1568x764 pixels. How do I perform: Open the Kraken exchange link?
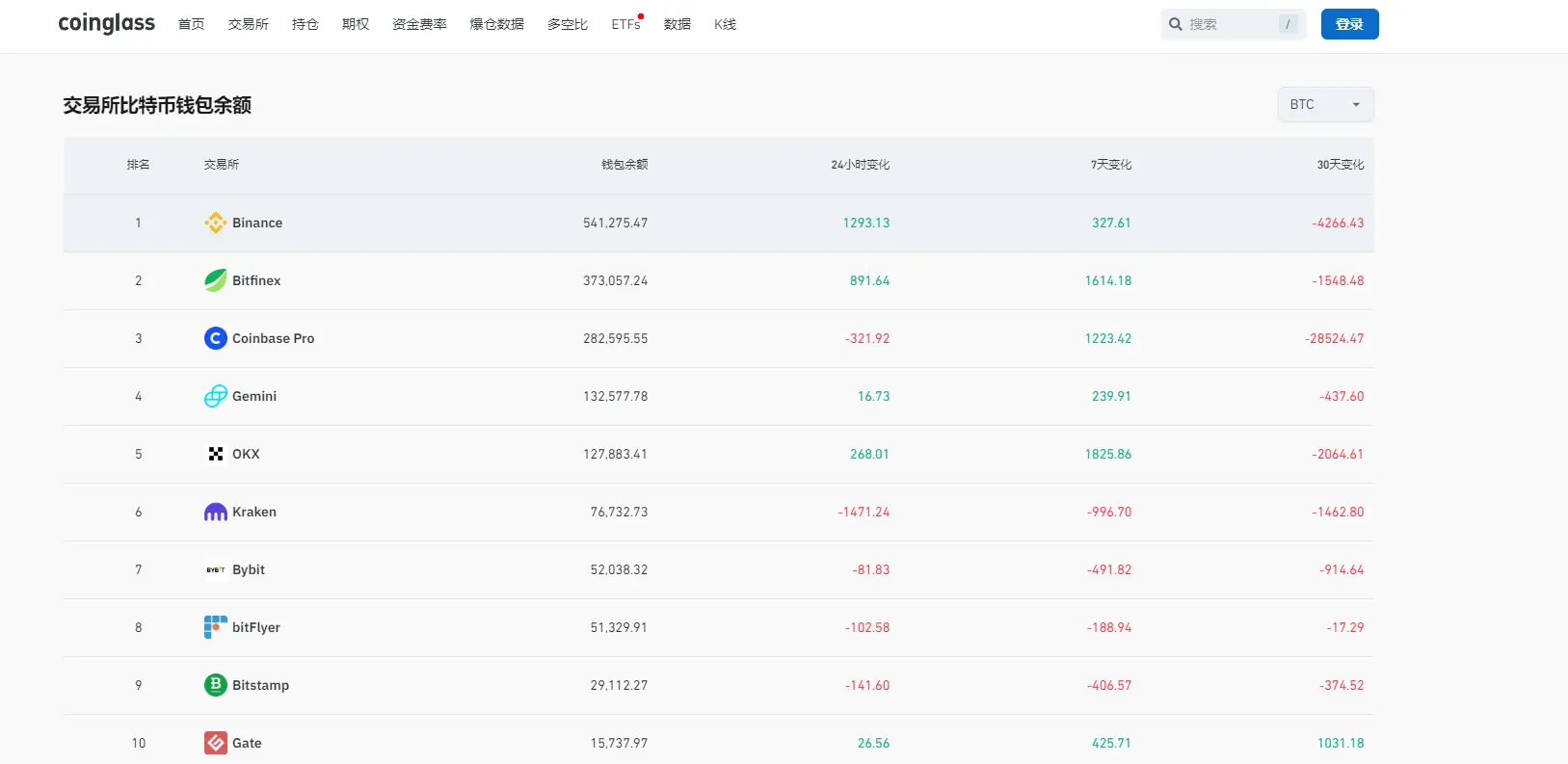pos(254,512)
